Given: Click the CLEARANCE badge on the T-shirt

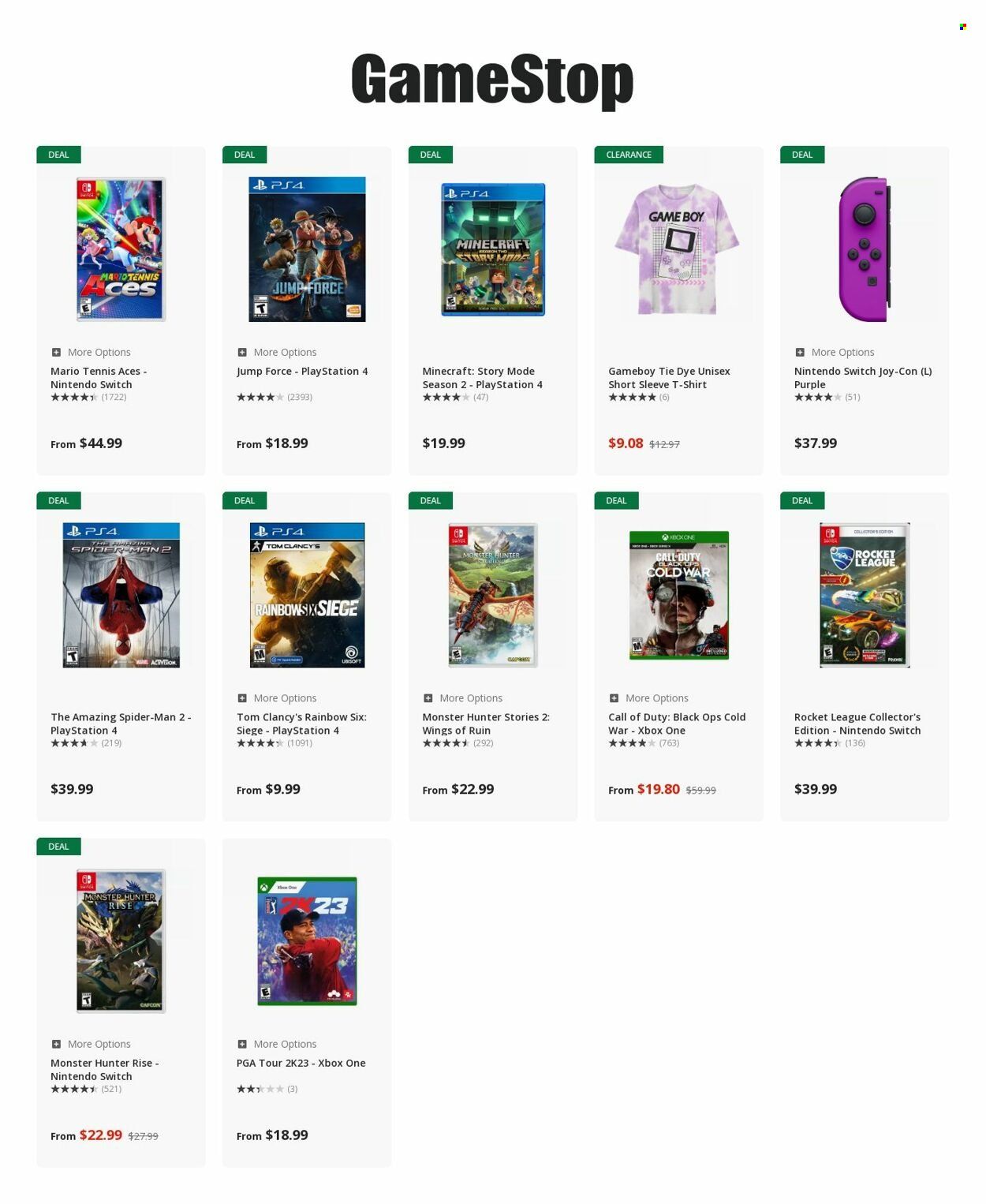Looking at the screenshot, I should (629, 155).
